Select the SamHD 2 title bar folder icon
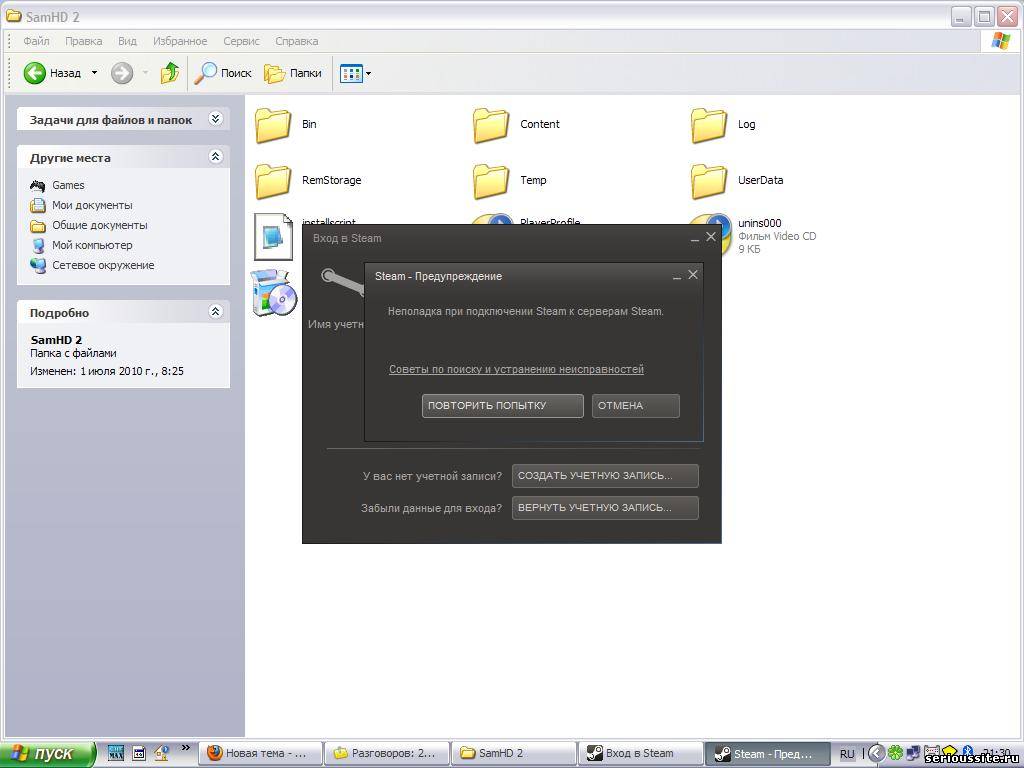This screenshot has height=768, width=1024. click(14, 16)
